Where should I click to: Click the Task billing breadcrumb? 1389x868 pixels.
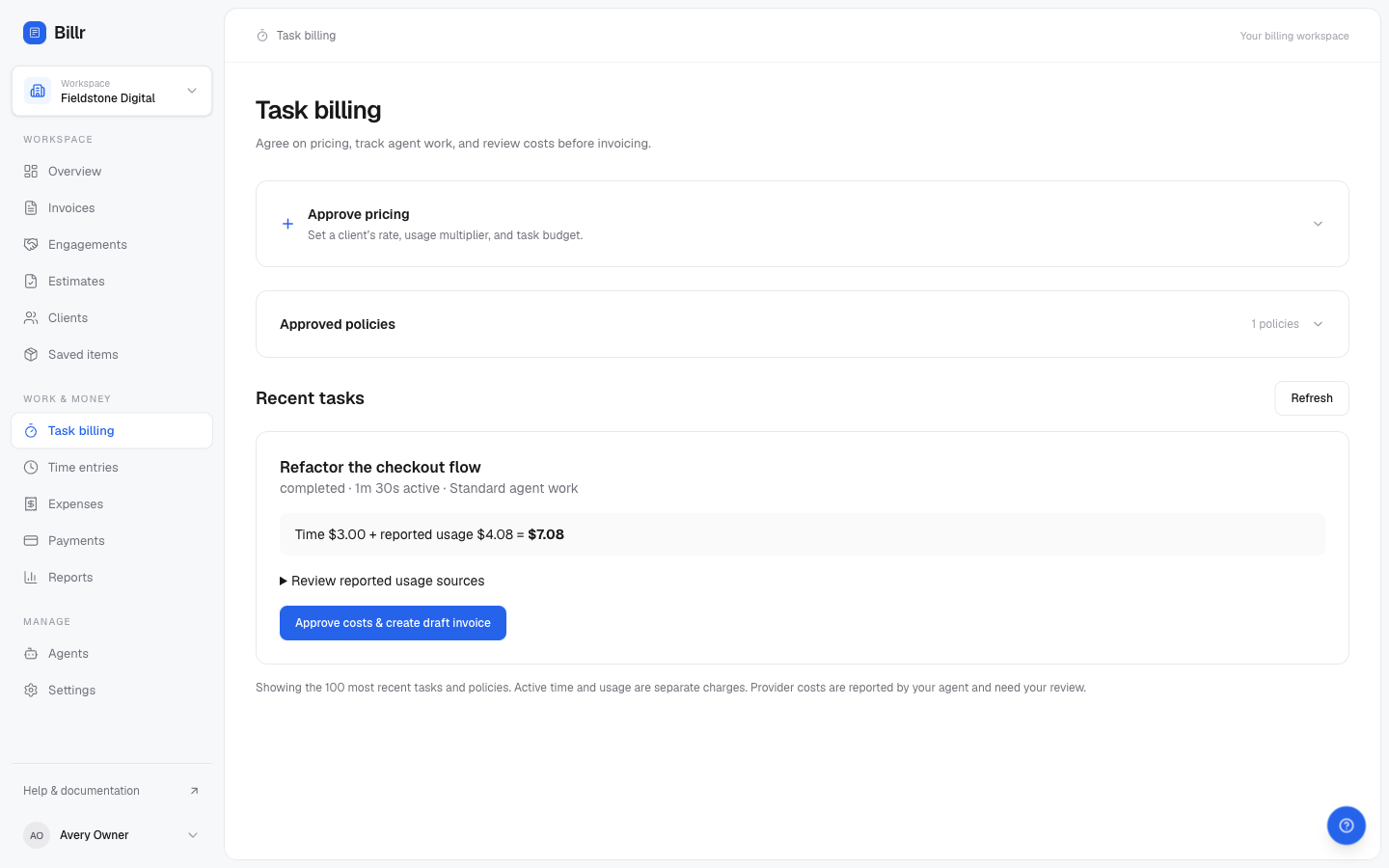306,36
